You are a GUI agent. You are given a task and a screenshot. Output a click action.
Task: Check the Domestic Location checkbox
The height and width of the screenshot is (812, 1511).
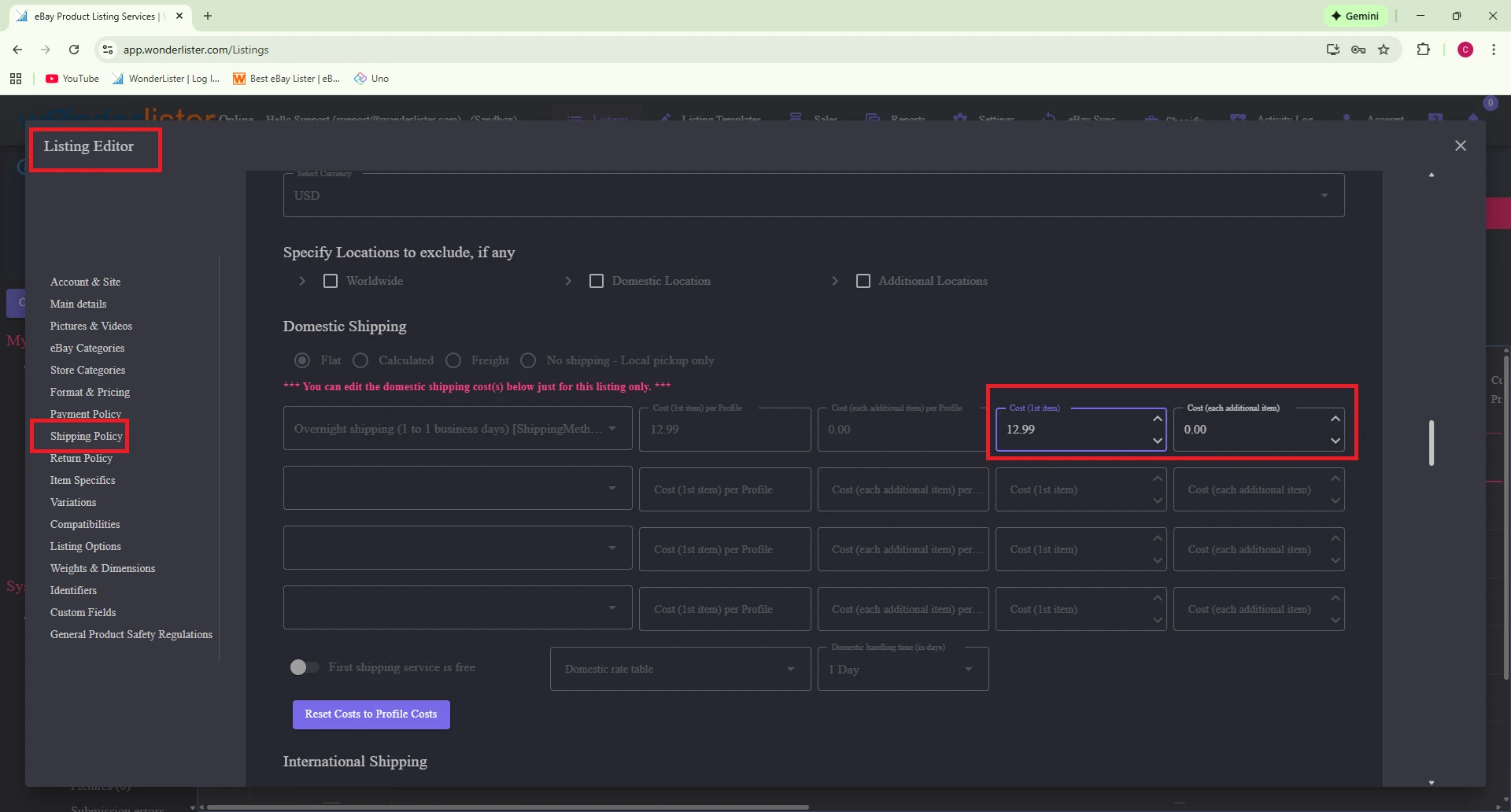(x=597, y=281)
